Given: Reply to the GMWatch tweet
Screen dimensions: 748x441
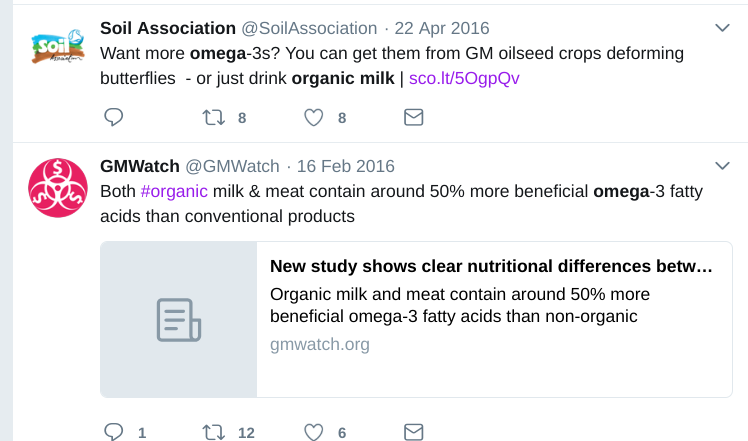Looking at the screenshot, I should pos(114,432).
